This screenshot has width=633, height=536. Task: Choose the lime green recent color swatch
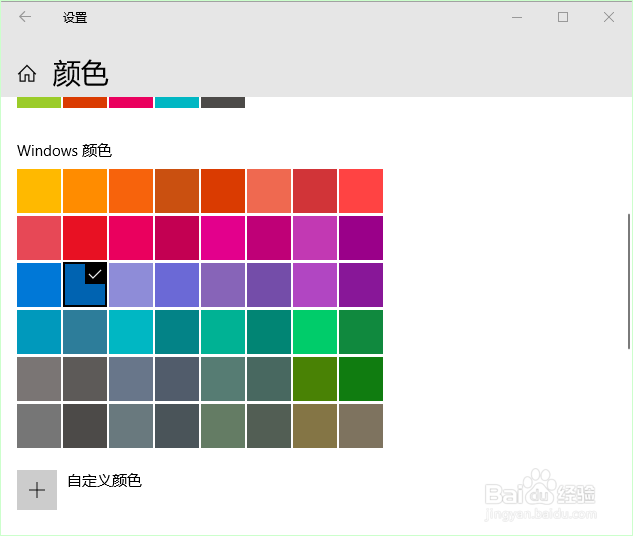pyautogui.click(x=39, y=102)
